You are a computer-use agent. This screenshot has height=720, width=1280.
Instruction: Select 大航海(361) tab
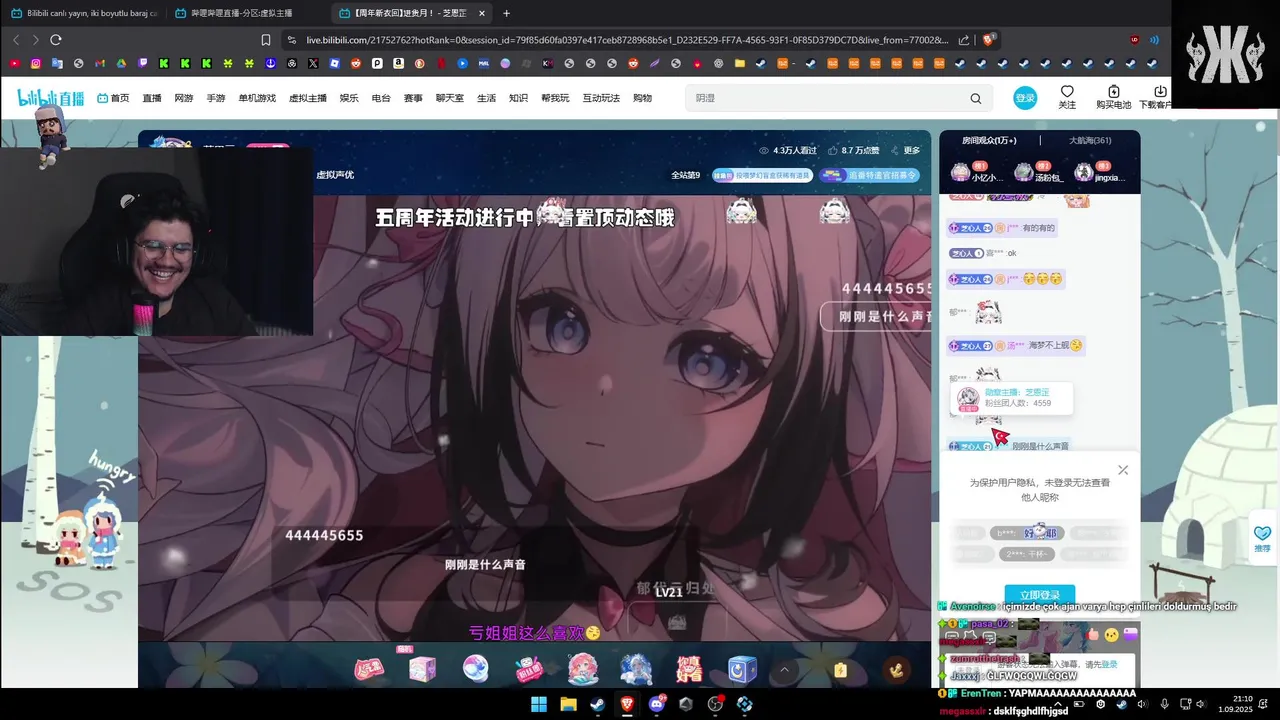point(1090,141)
